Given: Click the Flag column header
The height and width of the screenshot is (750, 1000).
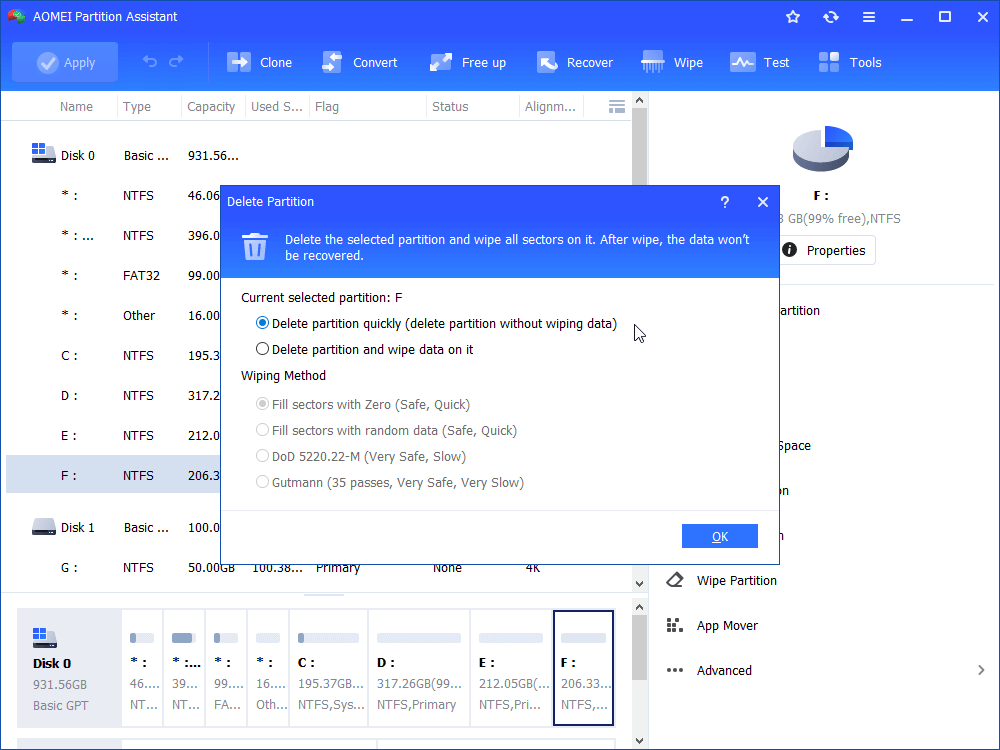Looking at the screenshot, I should pos(327,107).
